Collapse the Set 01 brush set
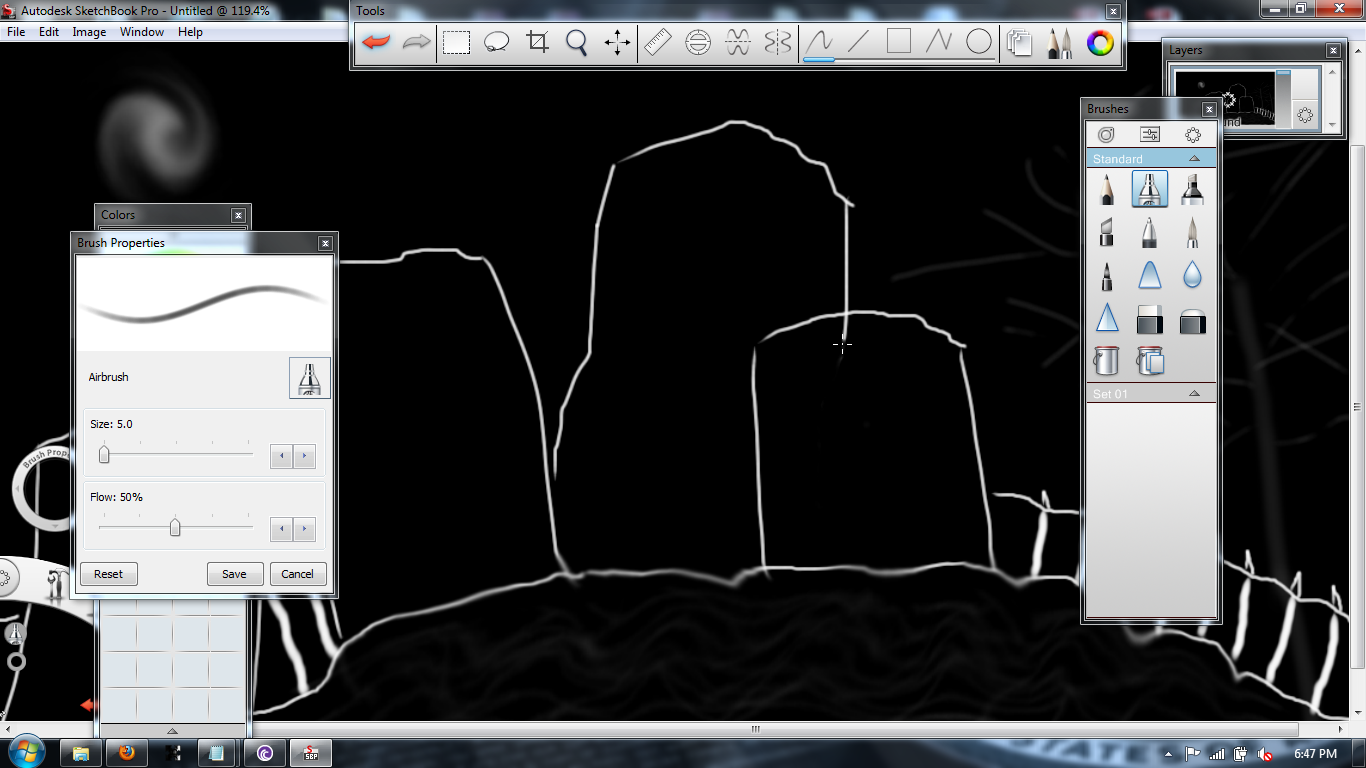Viewport: 1366px width, 768px height. tap(1194, 394)
